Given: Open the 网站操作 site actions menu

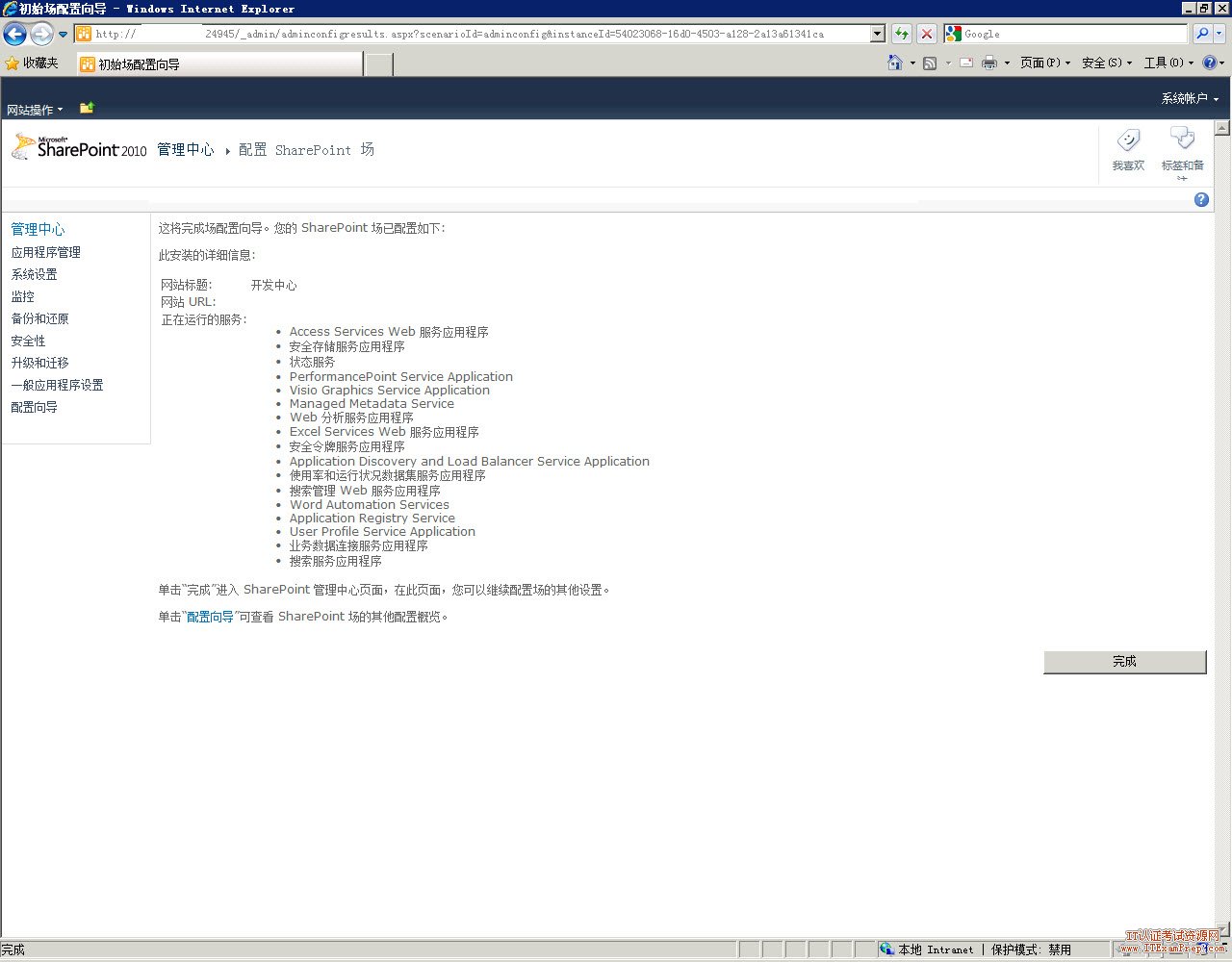Looking at the screenshot, I should tap(35, 110).
